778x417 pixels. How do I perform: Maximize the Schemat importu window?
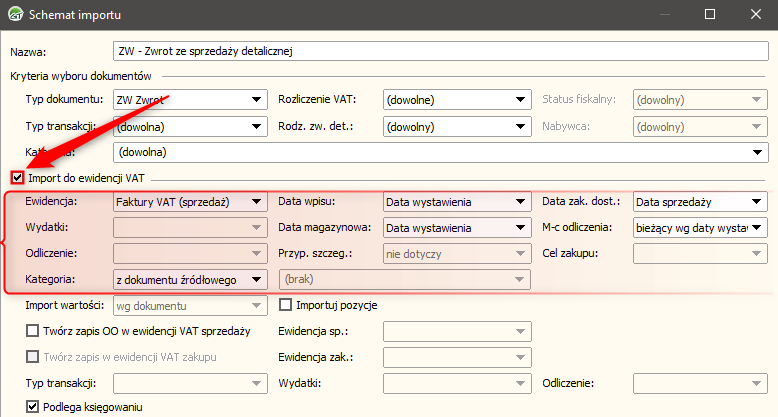click(709, 15)
